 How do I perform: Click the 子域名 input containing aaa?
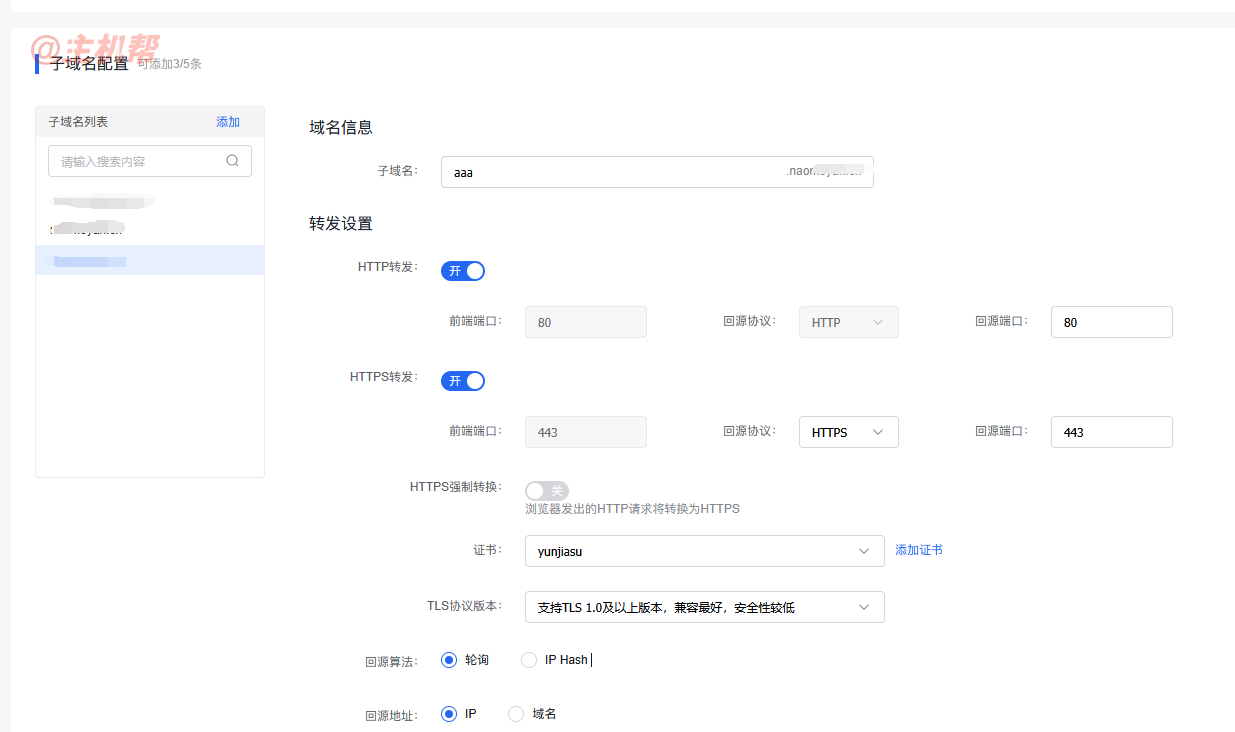[657, 172]
